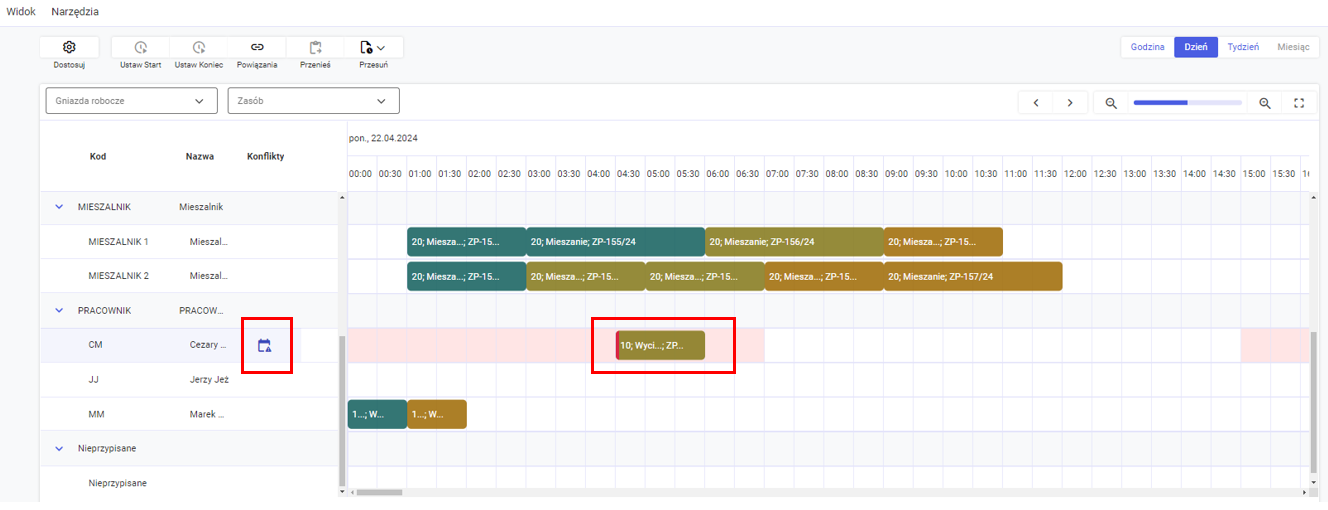Zoom out with the minus magnifier
The width and height of the screenshot is (1328, 510).
(1111, 103)
